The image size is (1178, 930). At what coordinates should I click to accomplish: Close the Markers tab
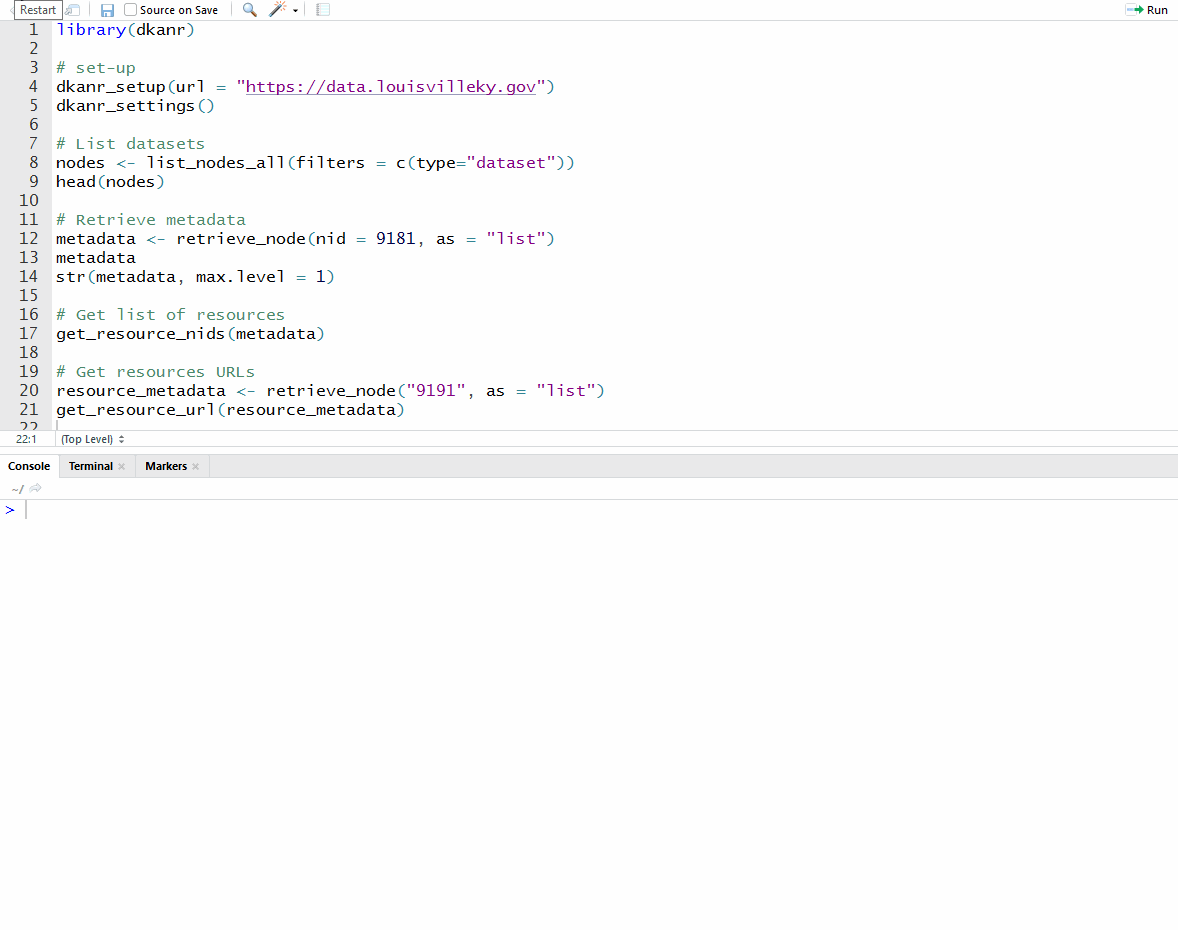tap(196, 467)
